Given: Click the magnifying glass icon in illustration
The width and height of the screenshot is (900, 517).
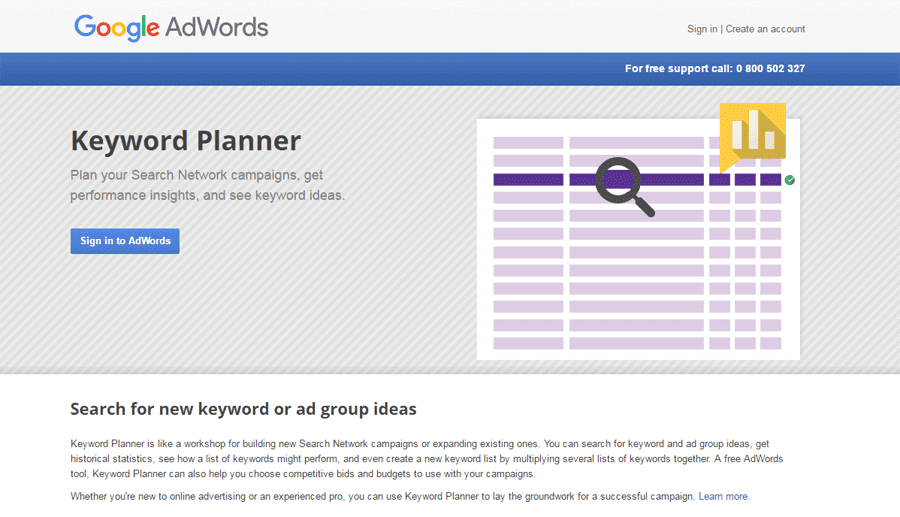Looking at the screenshot, I should pos(622,184).
